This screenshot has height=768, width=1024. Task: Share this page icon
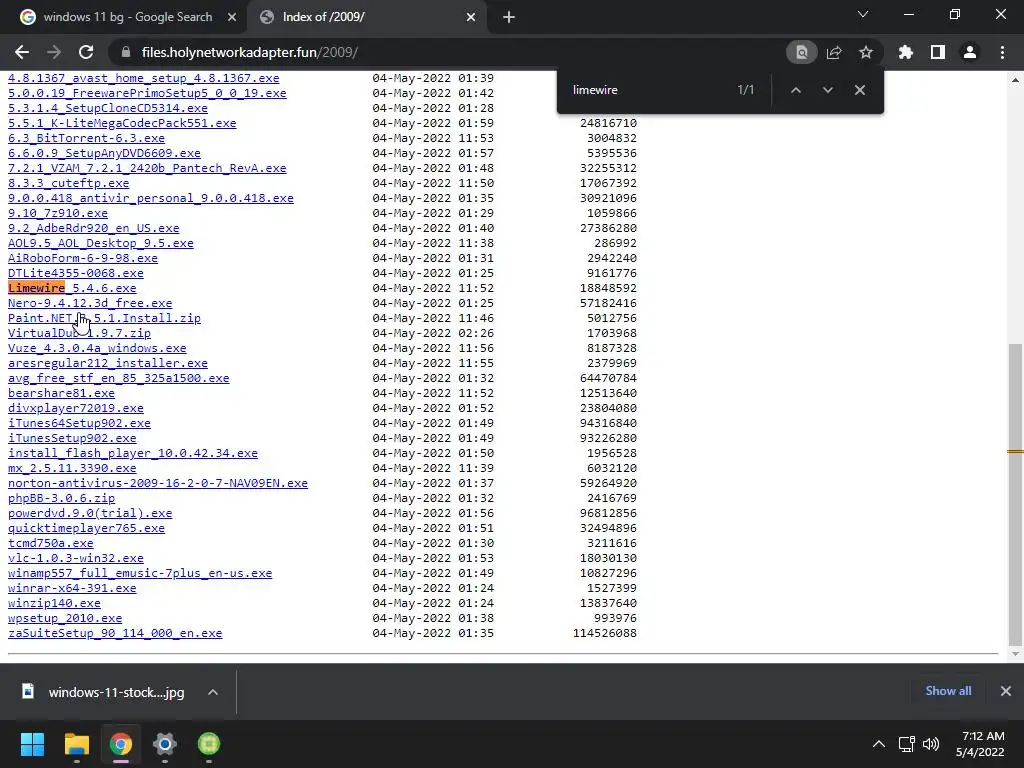834,52
